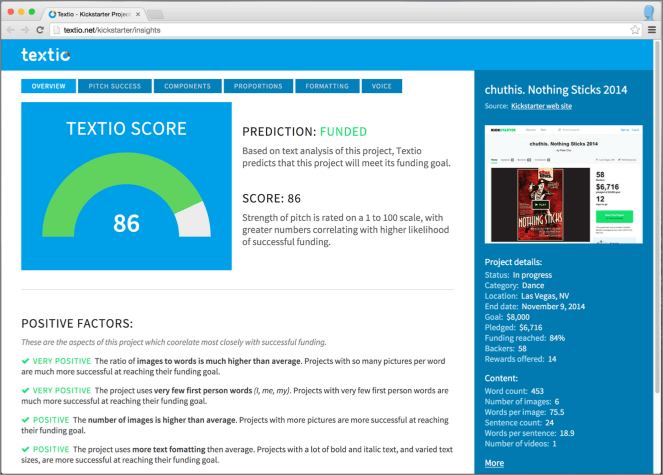
Task: Click the project title chuthis. Nothing Sticks 2014
Action: [x=556, y=90]
